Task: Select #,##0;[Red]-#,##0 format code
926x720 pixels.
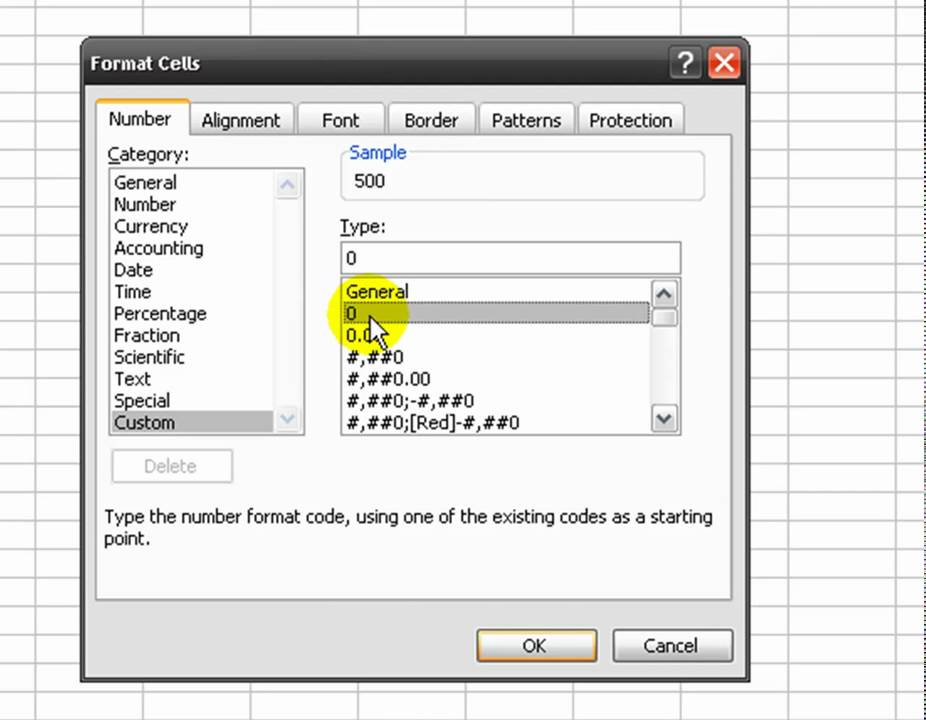Action: [496, 422]
